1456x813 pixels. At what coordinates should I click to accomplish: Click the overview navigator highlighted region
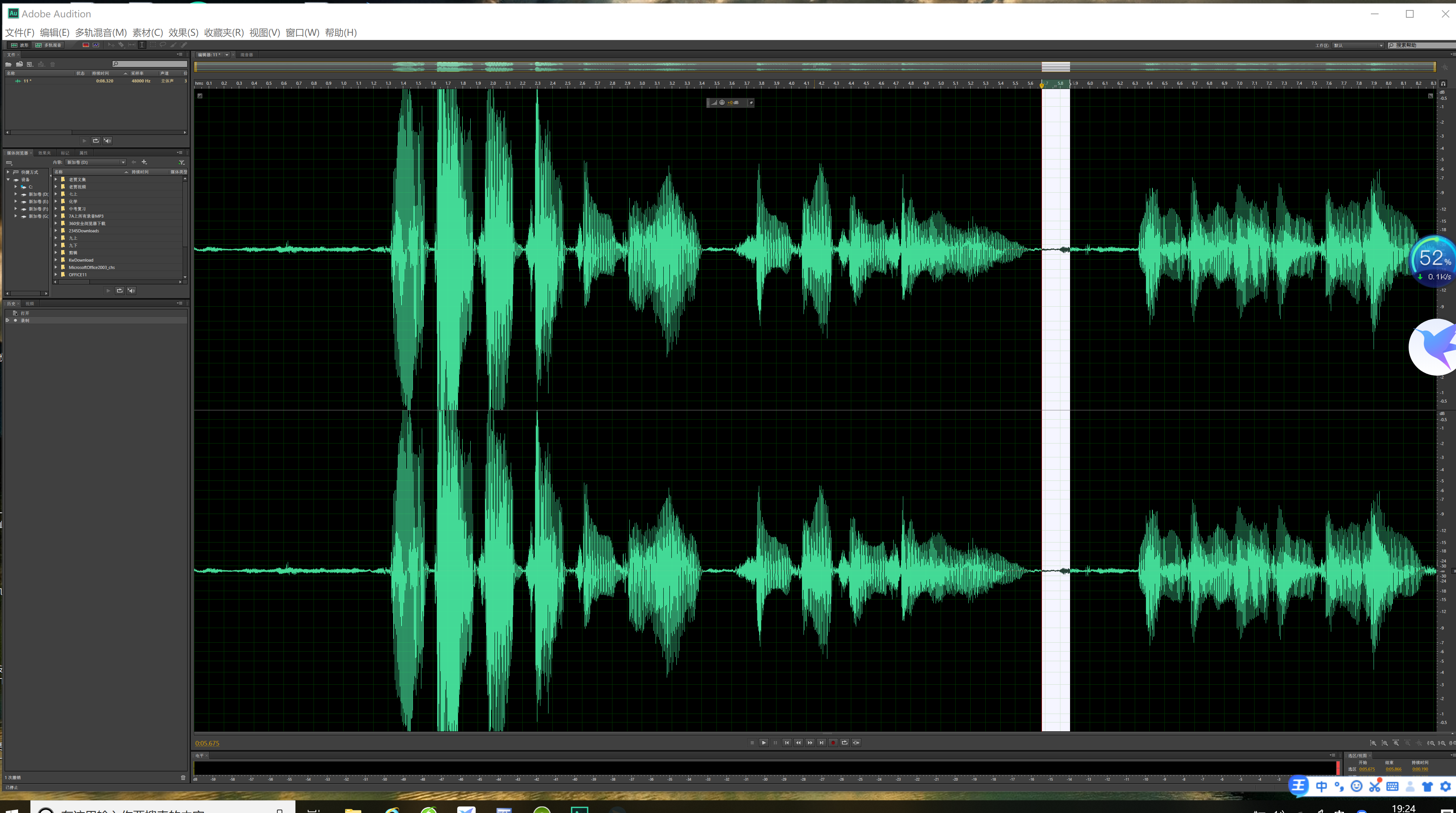tap(1056, 67)
